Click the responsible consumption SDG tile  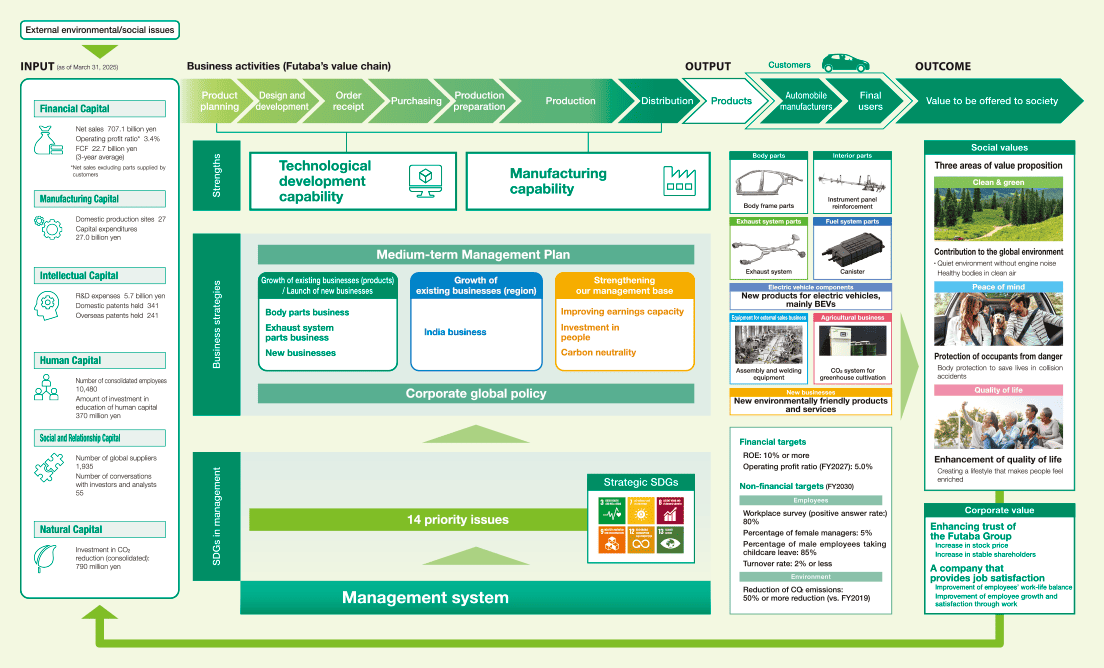pos(641,540)
